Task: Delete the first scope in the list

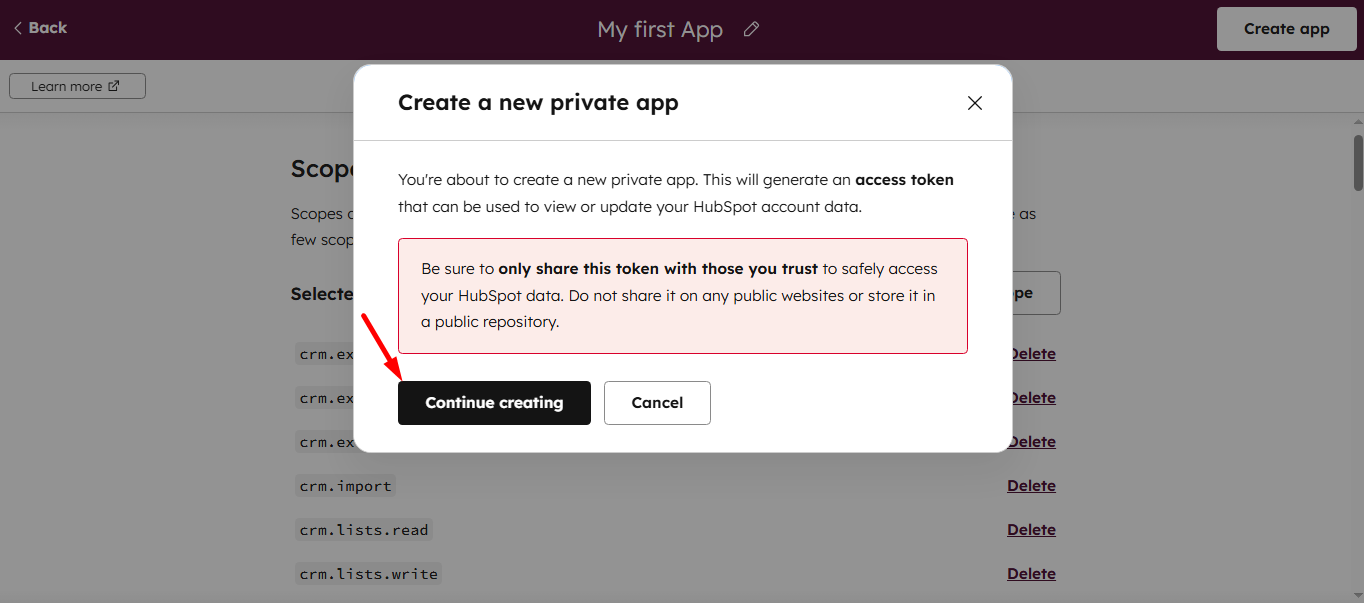Action: pos(1034,354)
